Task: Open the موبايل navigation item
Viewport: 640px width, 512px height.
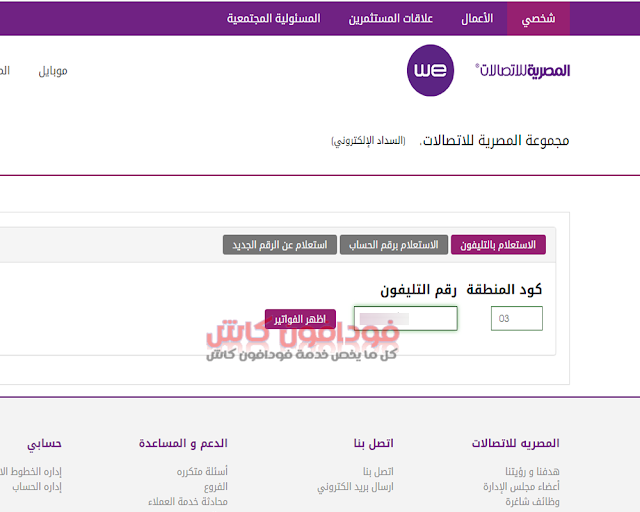Action: pyautogui.click(x=53, y=71)
